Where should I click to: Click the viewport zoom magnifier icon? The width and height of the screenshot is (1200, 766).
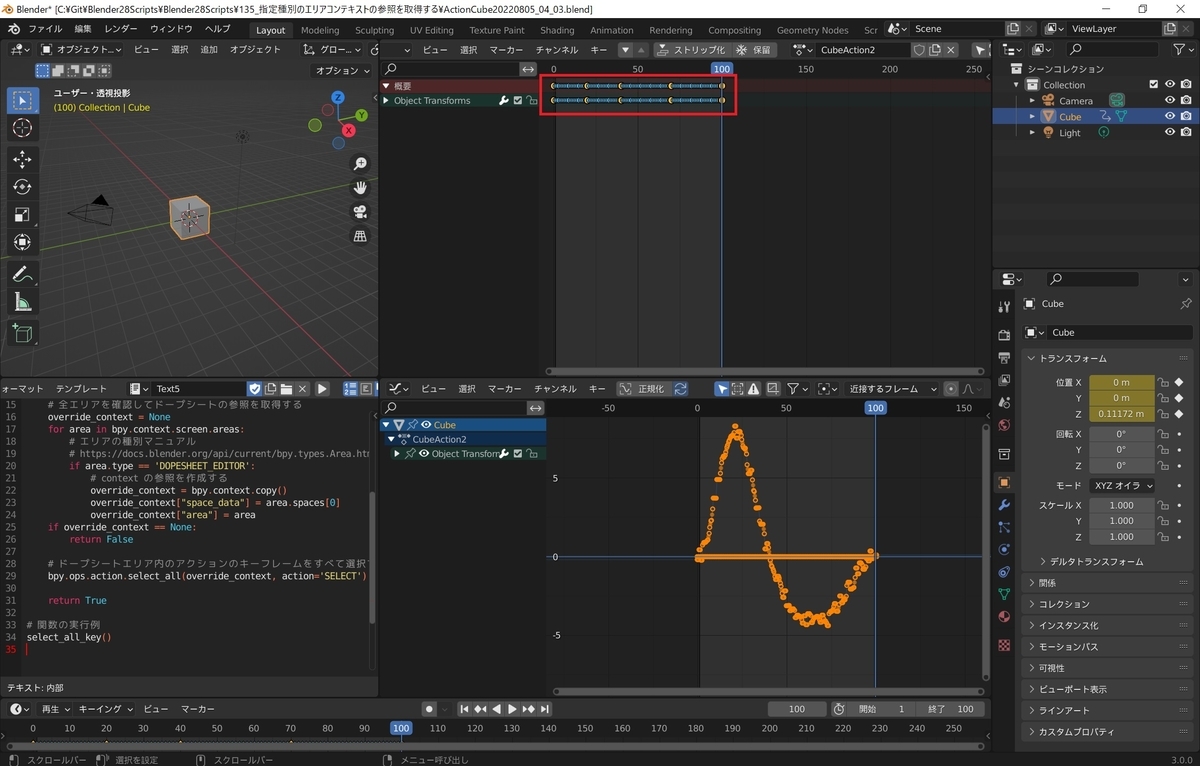pyautogui.click(x=360, y=164)
